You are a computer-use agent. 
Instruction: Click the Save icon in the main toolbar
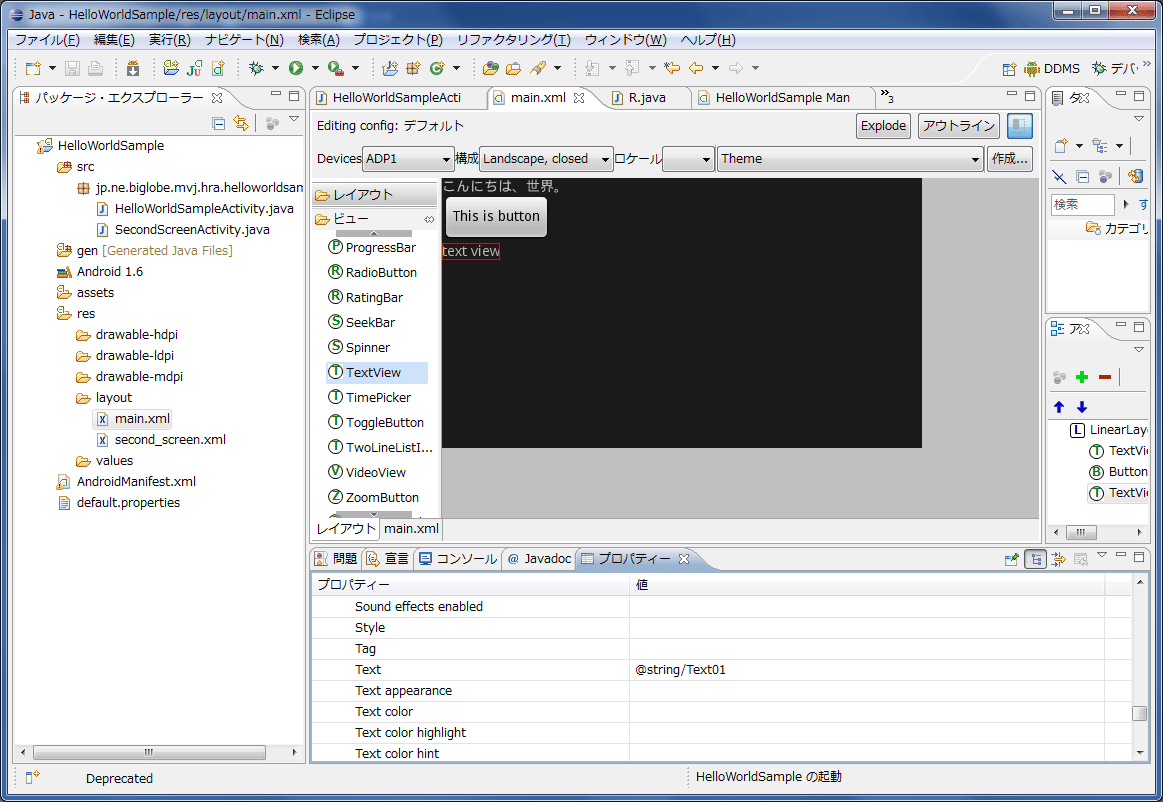pyautogui.click(x=72, y=68)
